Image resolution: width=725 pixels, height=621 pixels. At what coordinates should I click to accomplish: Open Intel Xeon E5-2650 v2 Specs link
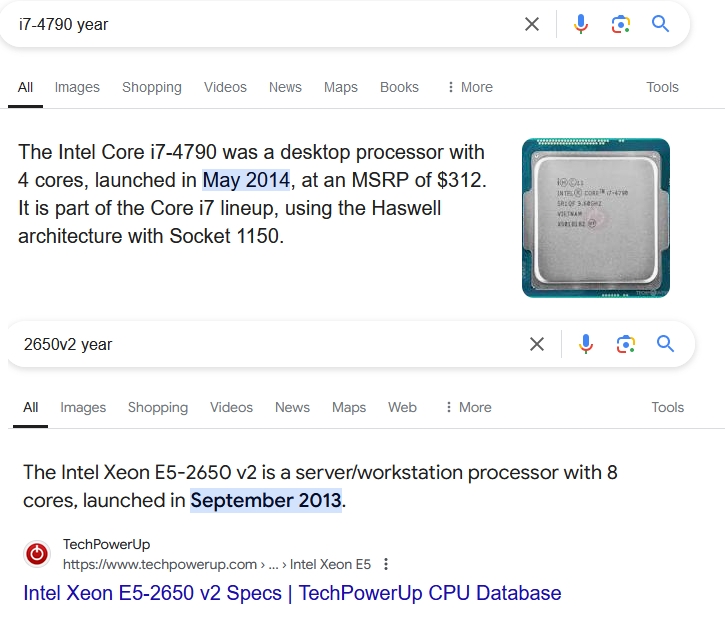pos(292,593)
